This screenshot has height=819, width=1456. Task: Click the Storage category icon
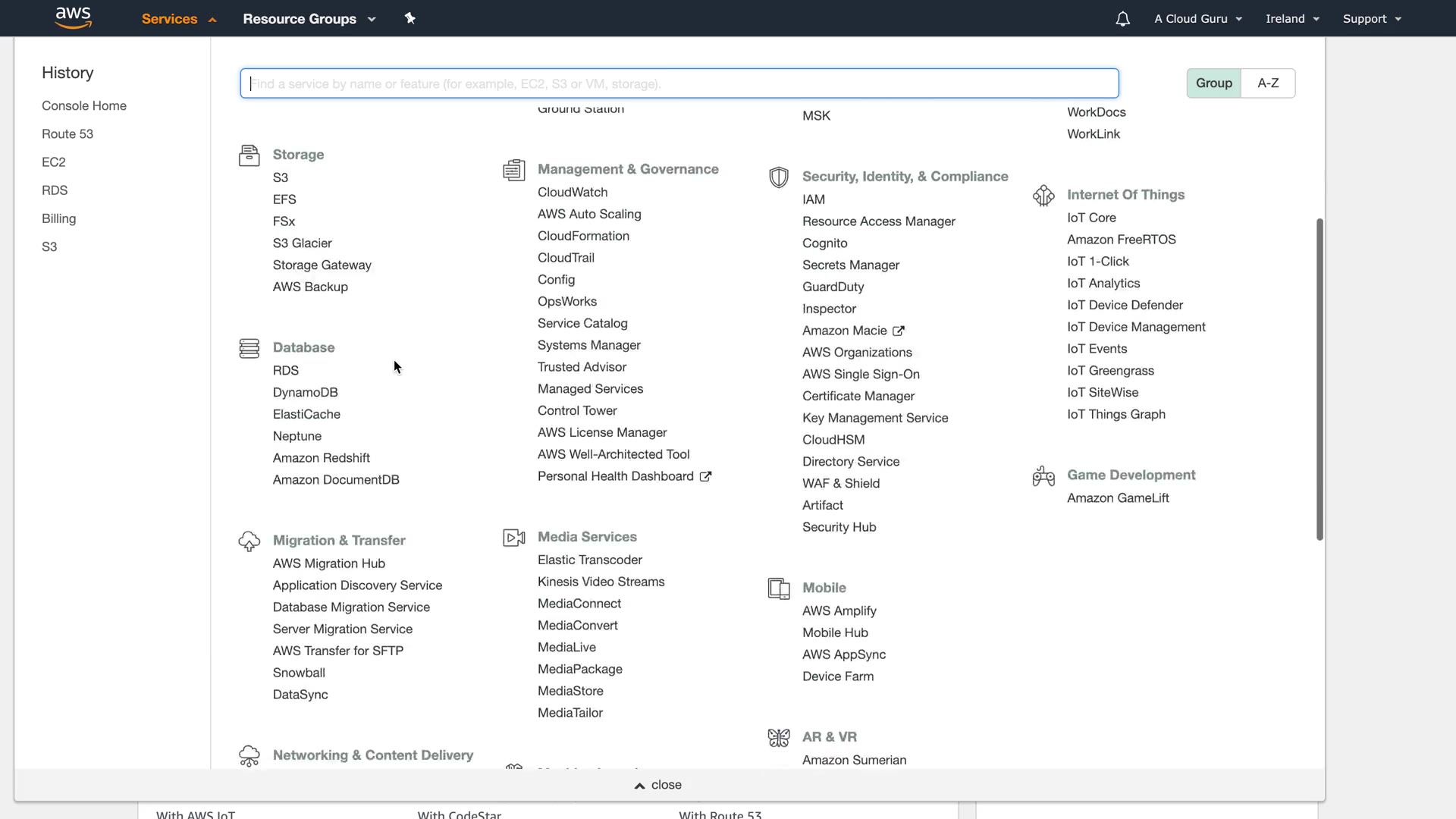pos(249,155)
